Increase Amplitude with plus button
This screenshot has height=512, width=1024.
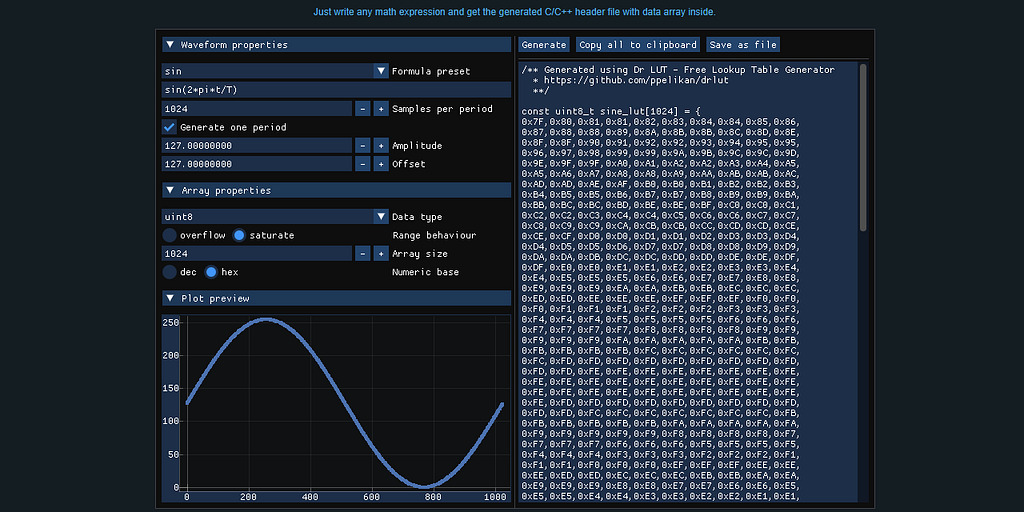(381, 145)
